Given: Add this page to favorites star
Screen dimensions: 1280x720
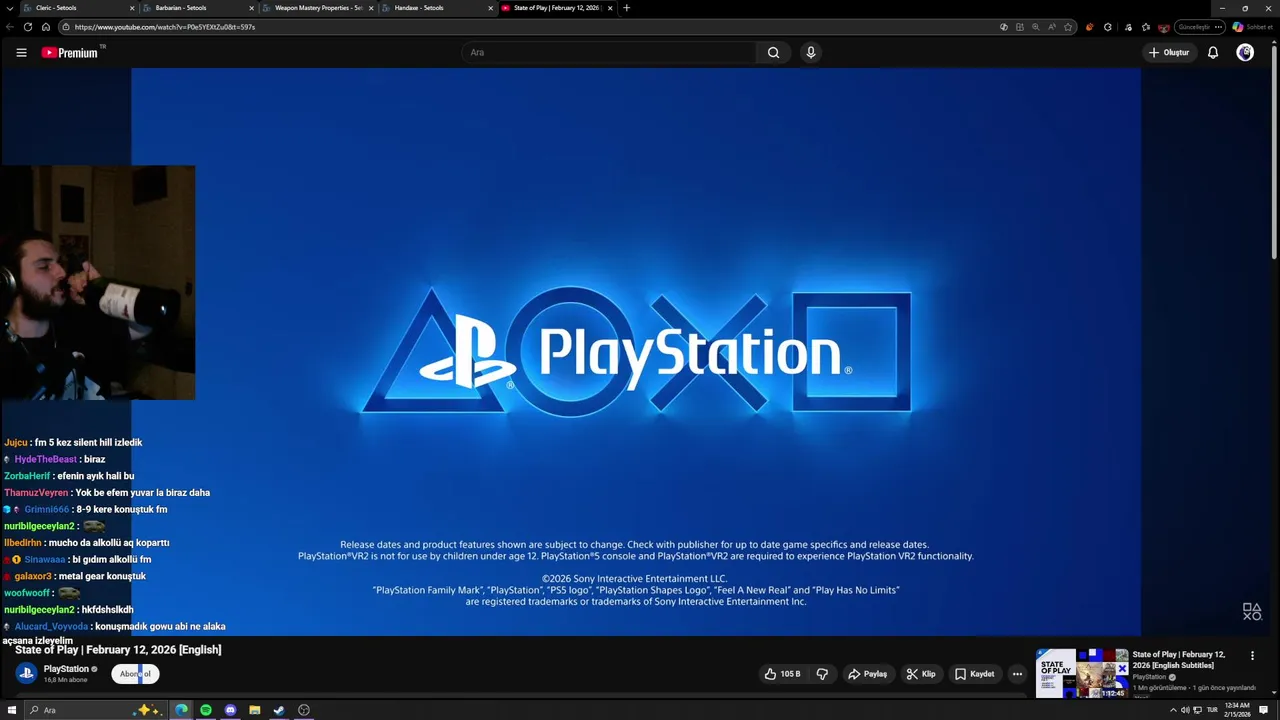Looking at the screenshot, I should (x=1068, y=27).
